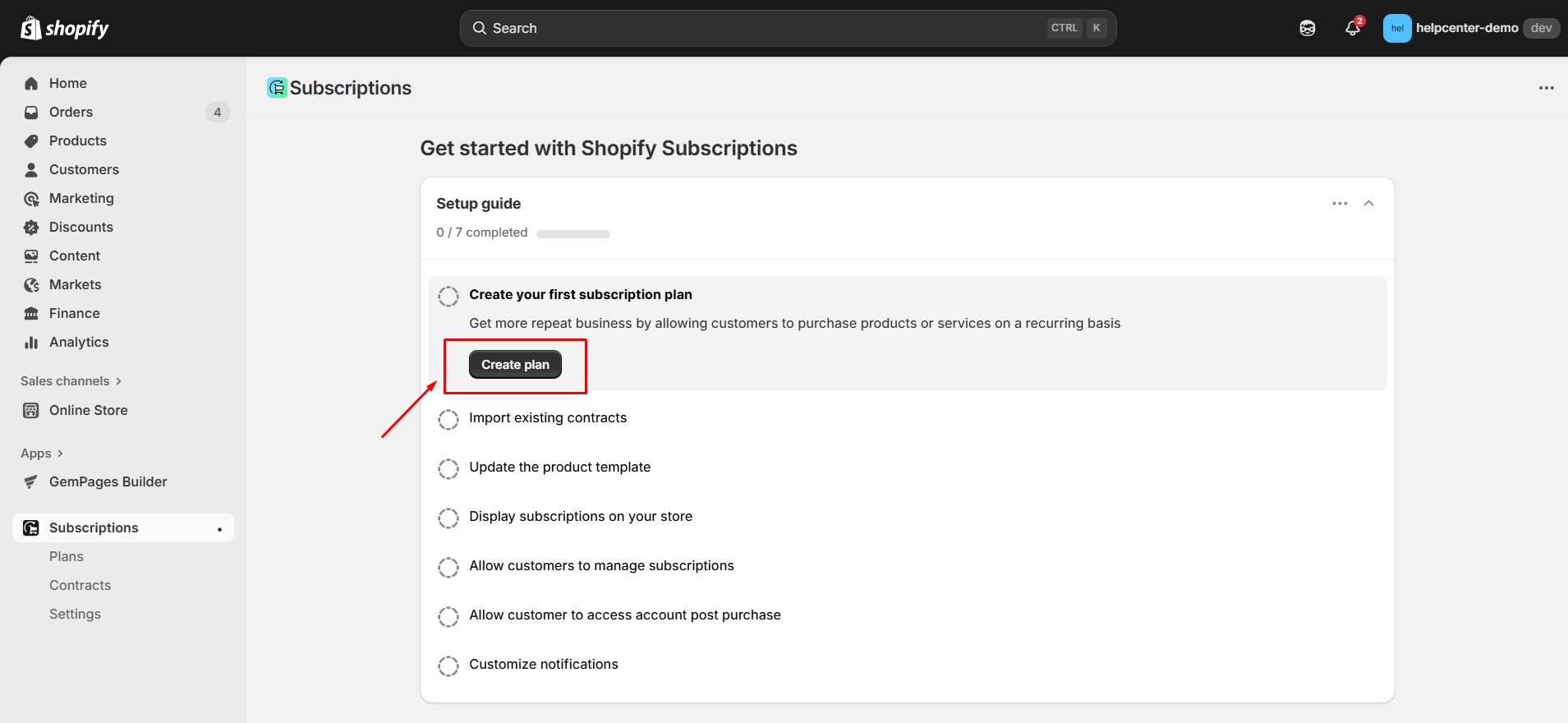Click the setup completion progress bar
The width and height of the screenshot is (1568, 723).
pos(572,233)
